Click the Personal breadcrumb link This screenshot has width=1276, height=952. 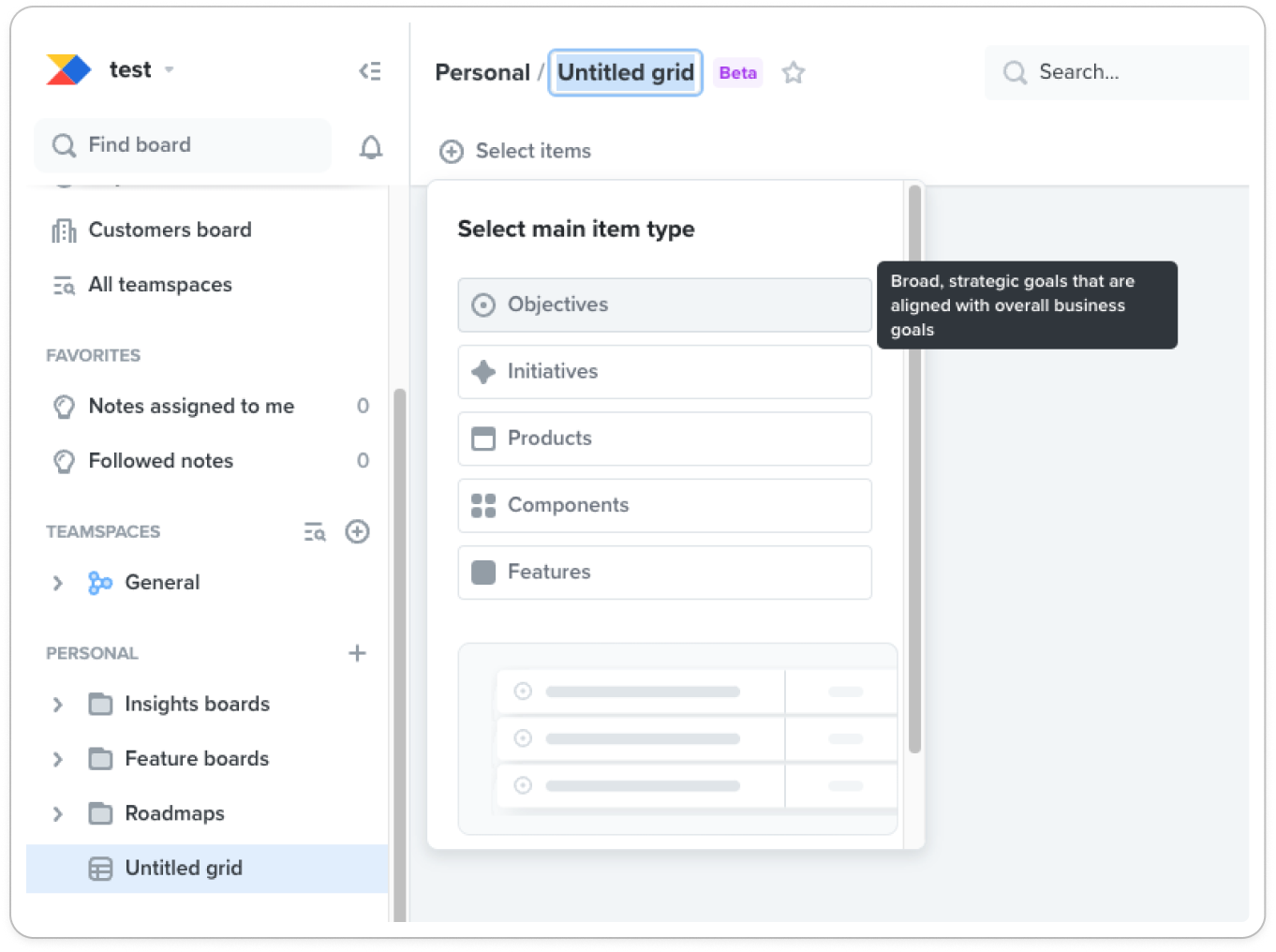pos(482,72)
